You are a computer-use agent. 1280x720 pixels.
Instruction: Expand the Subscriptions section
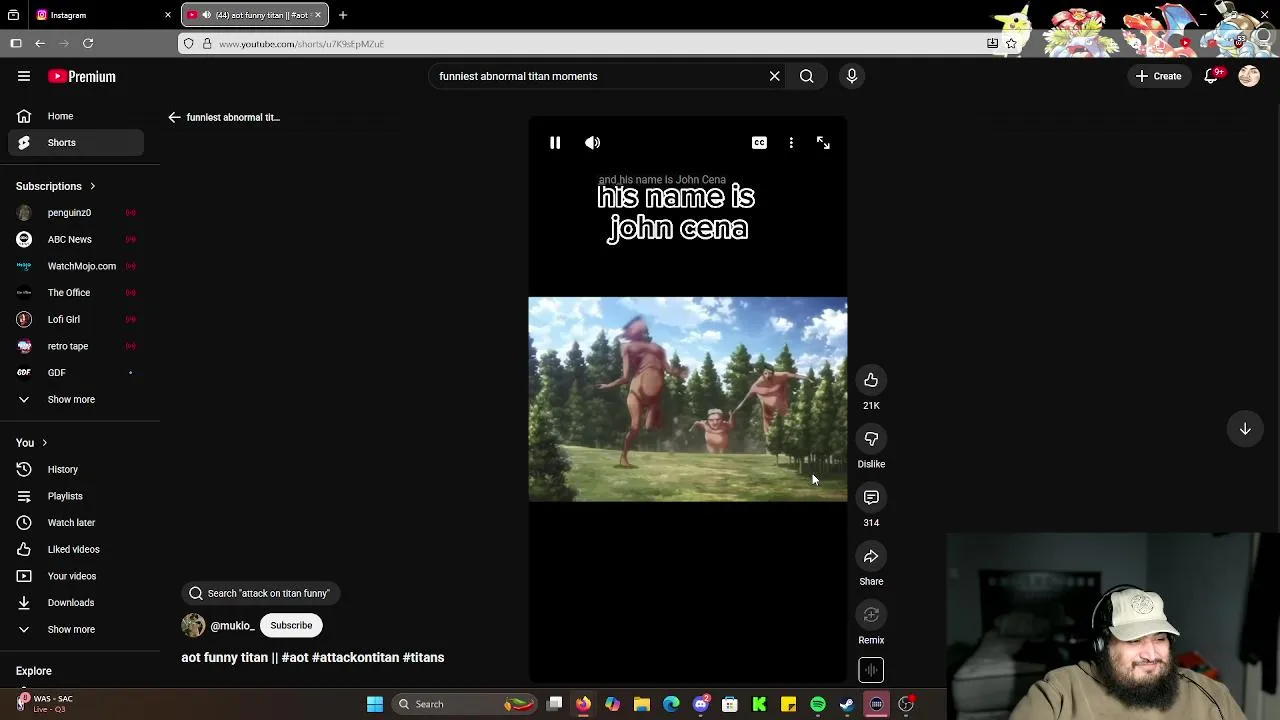coord(56,186)
